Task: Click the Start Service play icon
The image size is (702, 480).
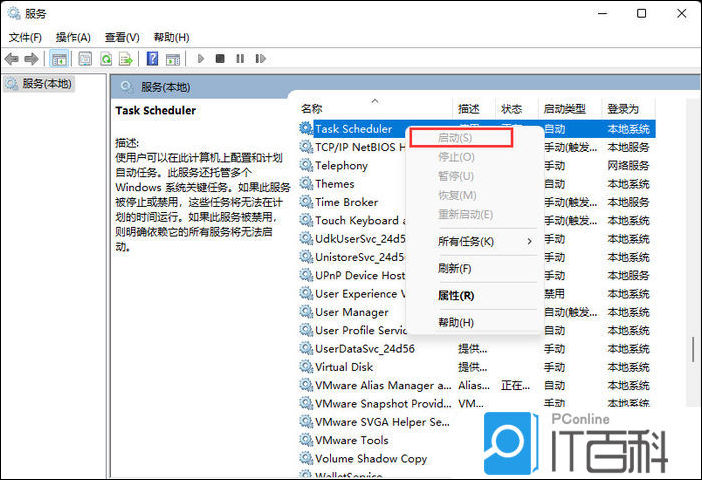Action: pos(201,59)
